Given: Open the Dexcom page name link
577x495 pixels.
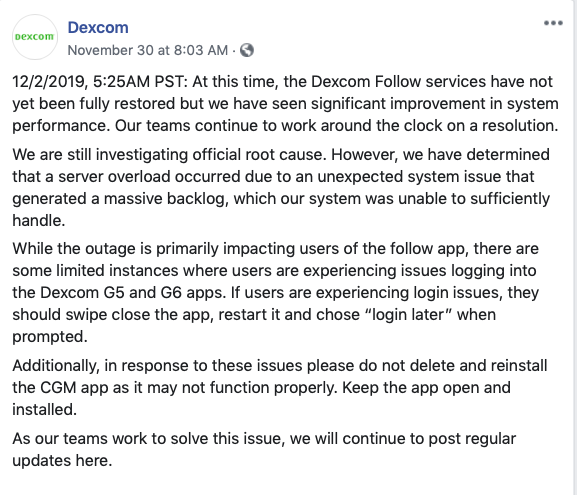Looking at the screenshot, I should coord(98,28).
